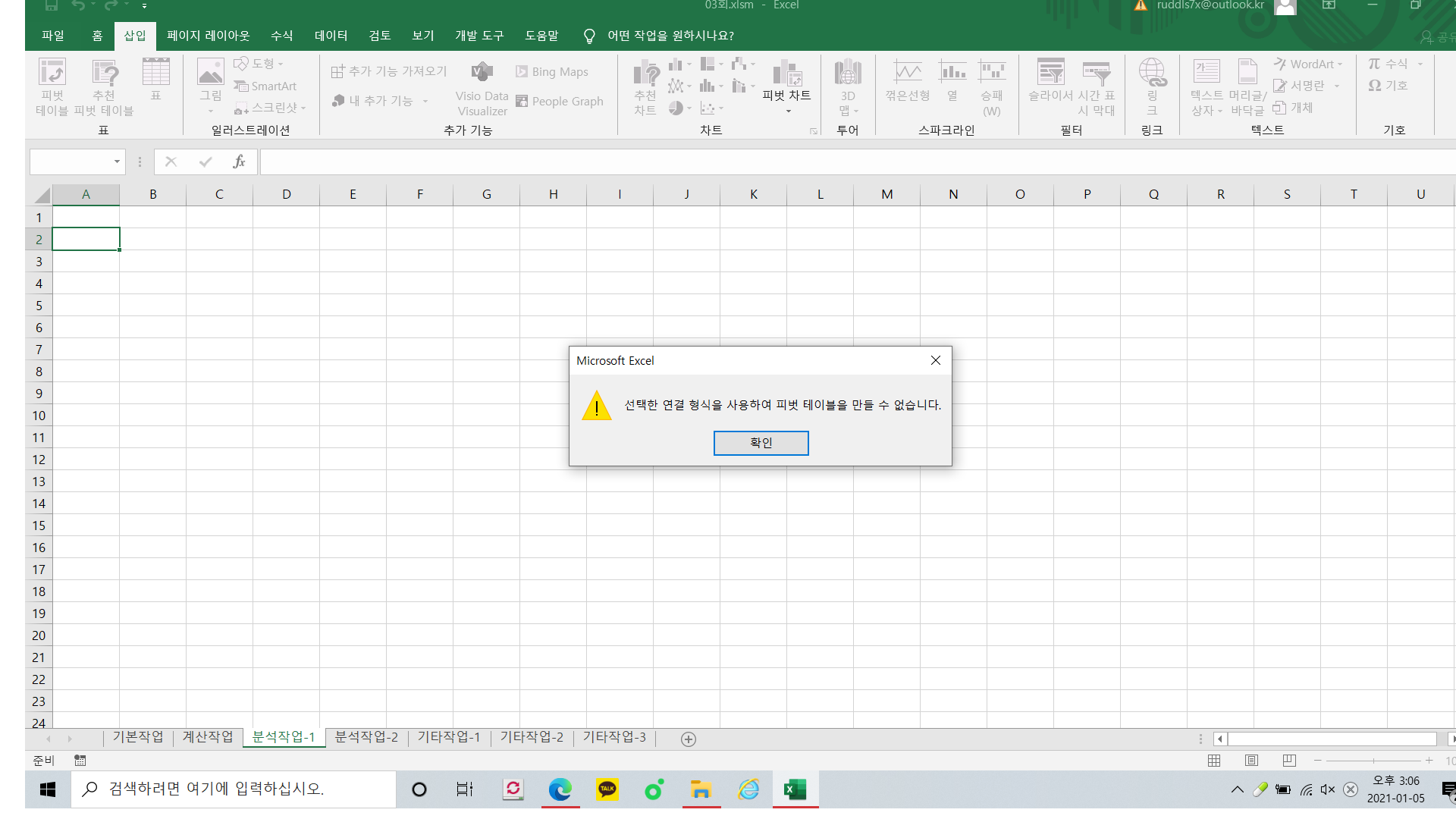
Task: Add a new sheet with plus button
Action: pyautogui.click(x=689, y=739)
